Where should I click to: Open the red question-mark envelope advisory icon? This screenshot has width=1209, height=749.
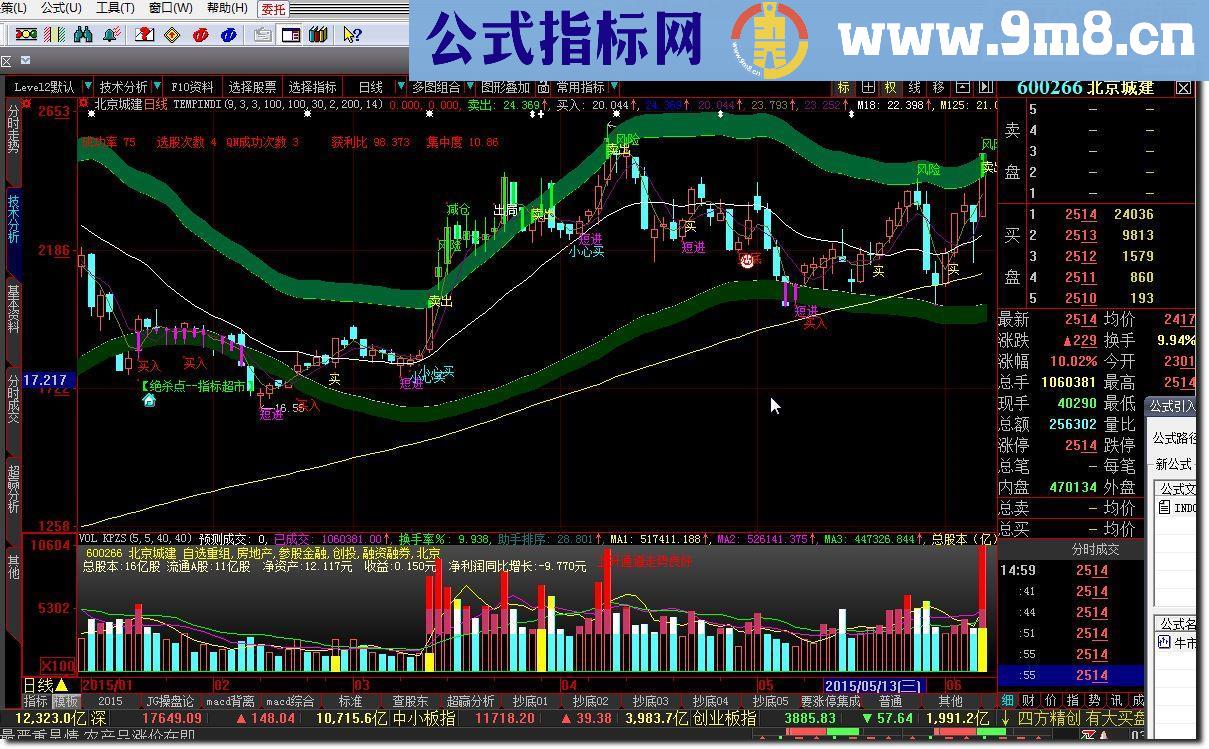(x=144, y=35)
